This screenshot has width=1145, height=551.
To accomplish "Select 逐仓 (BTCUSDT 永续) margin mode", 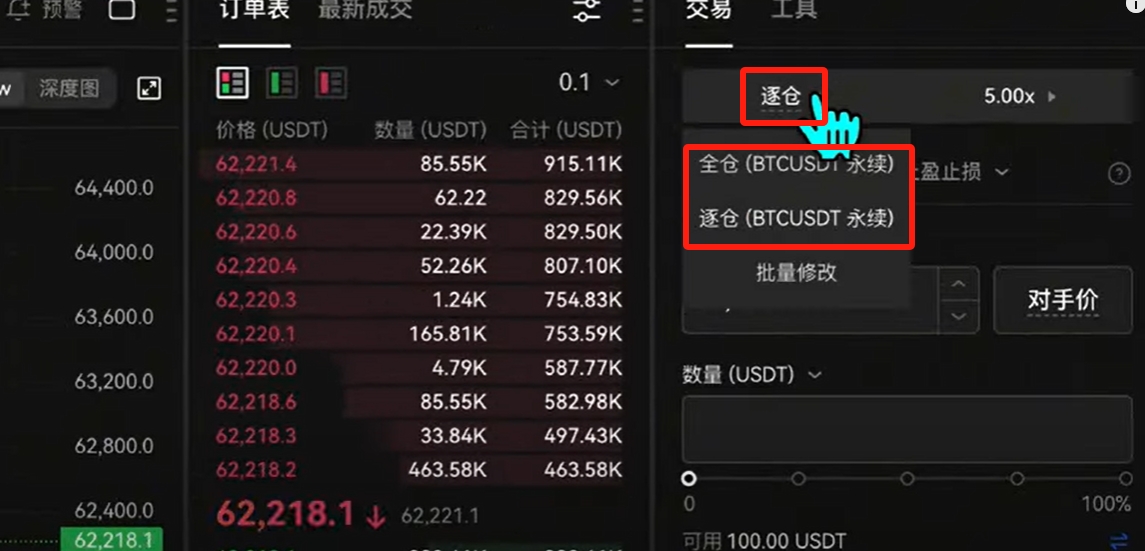I will point(797,218).
